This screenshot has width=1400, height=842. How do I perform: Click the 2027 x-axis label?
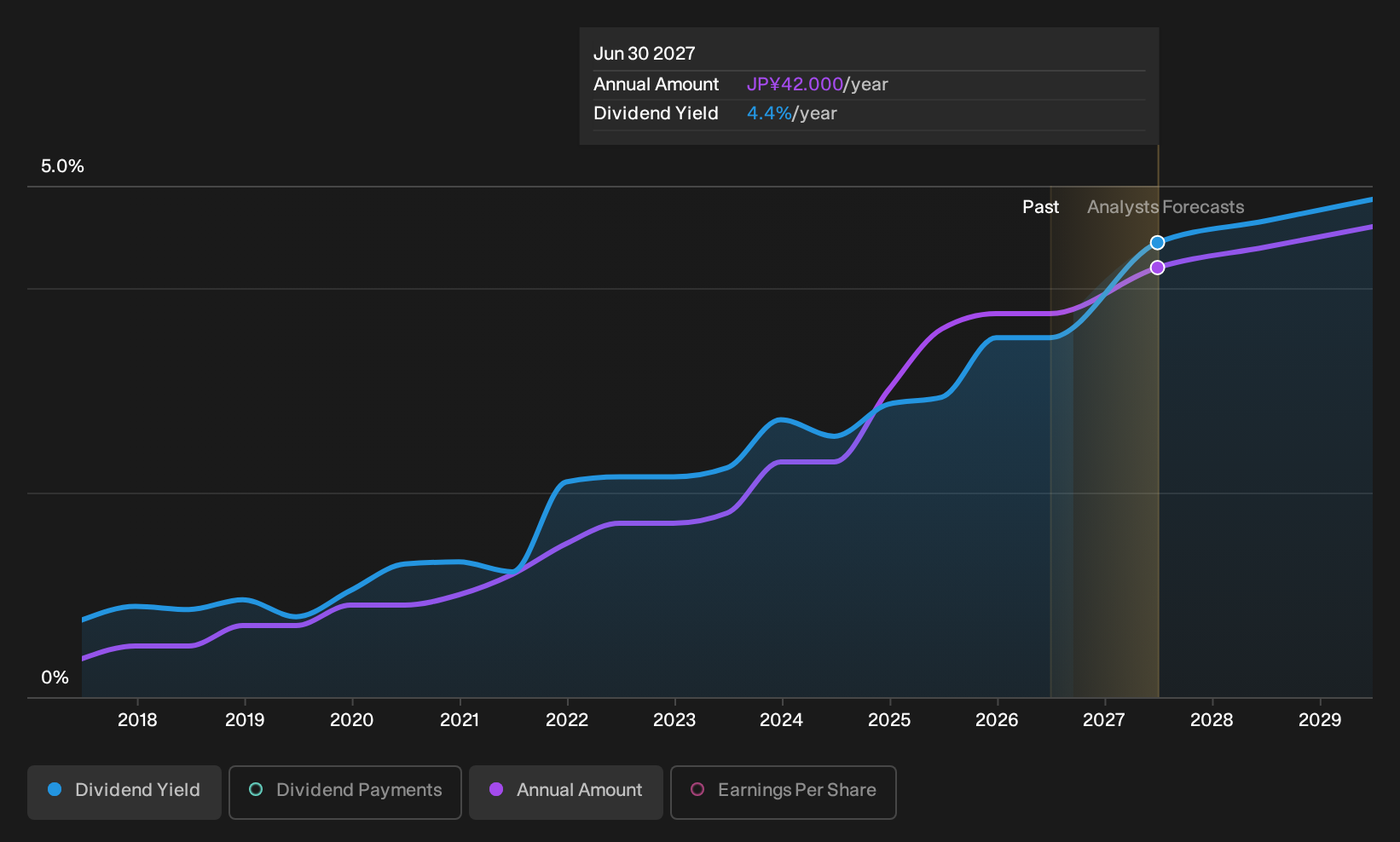[1104, 720]
